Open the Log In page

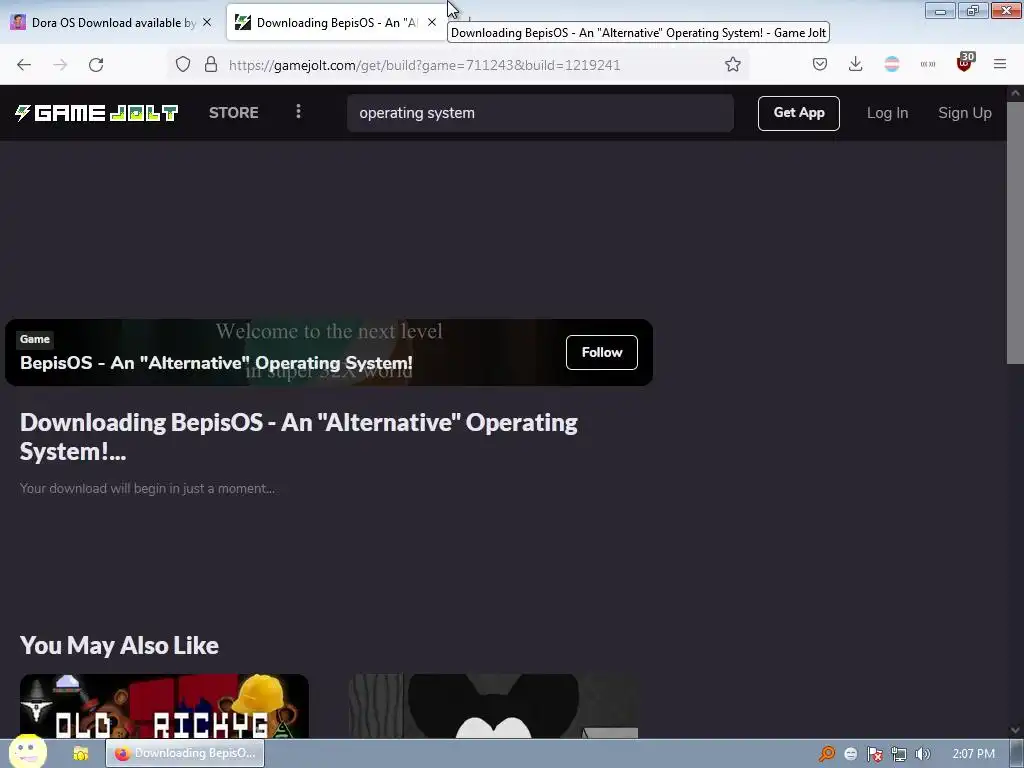(x=888, y=113)
